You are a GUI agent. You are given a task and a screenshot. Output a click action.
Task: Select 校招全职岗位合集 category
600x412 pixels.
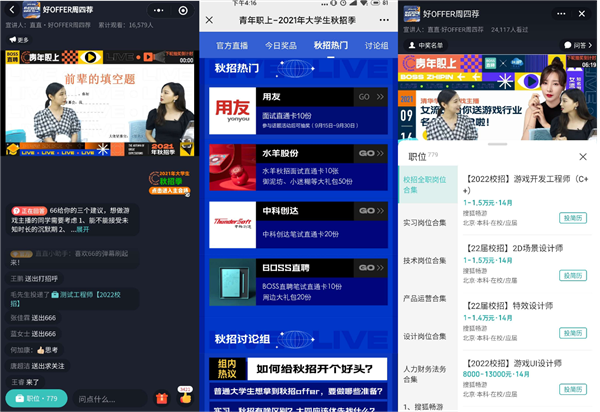(427, 185)
